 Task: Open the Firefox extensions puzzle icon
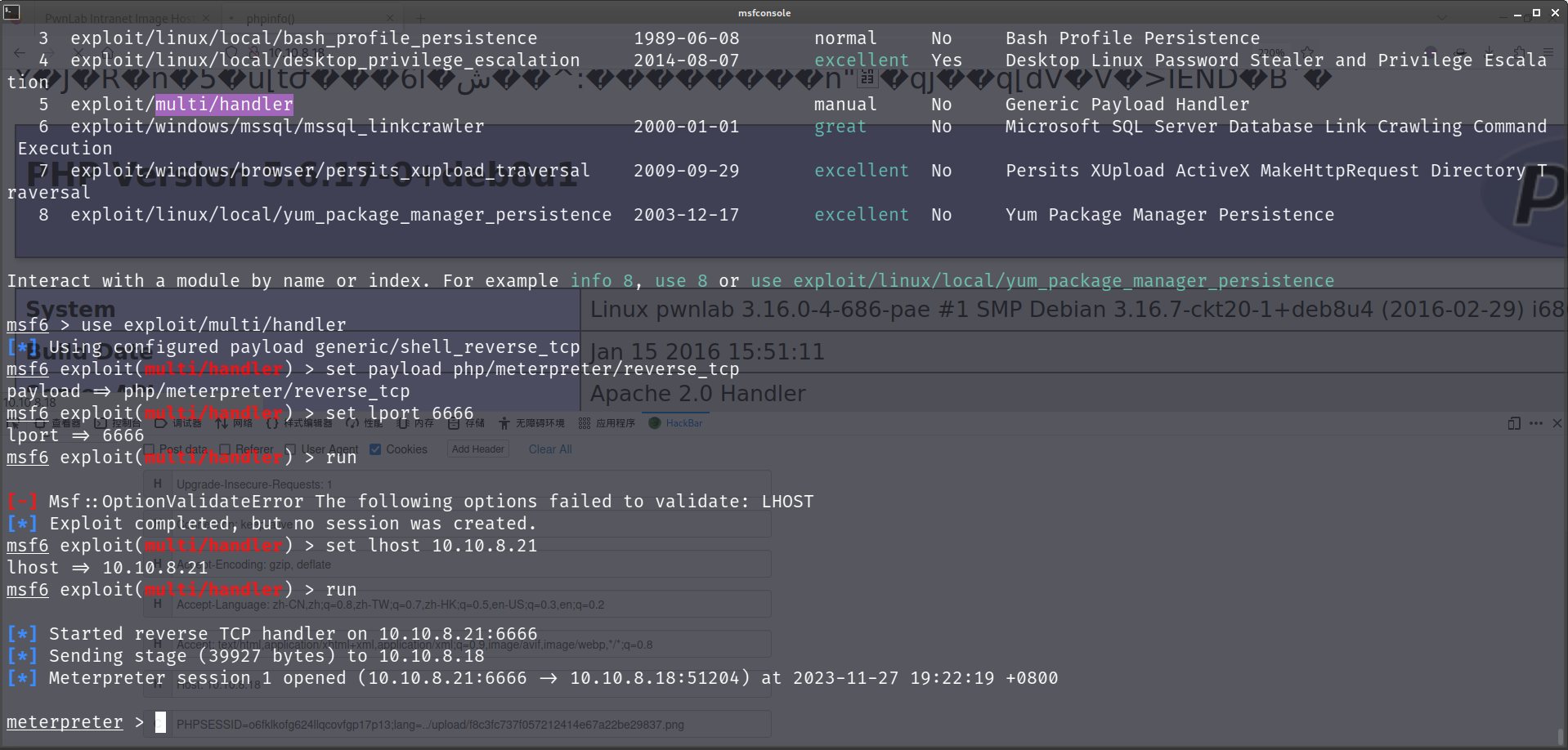[x=1519, y=51]
